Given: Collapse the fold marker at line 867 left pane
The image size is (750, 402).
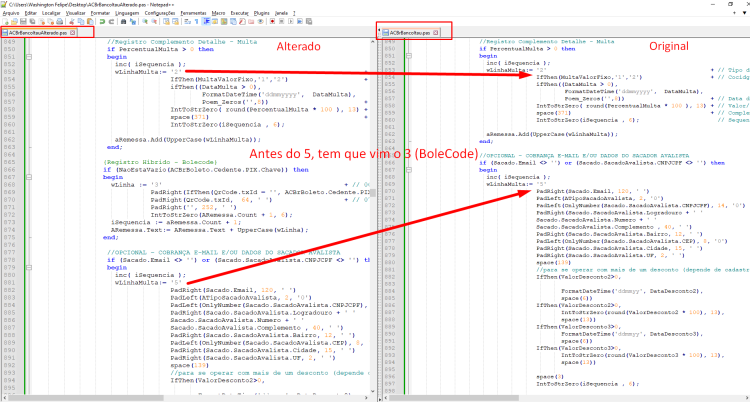Looking at the screenshot, I should pos(29,177).
